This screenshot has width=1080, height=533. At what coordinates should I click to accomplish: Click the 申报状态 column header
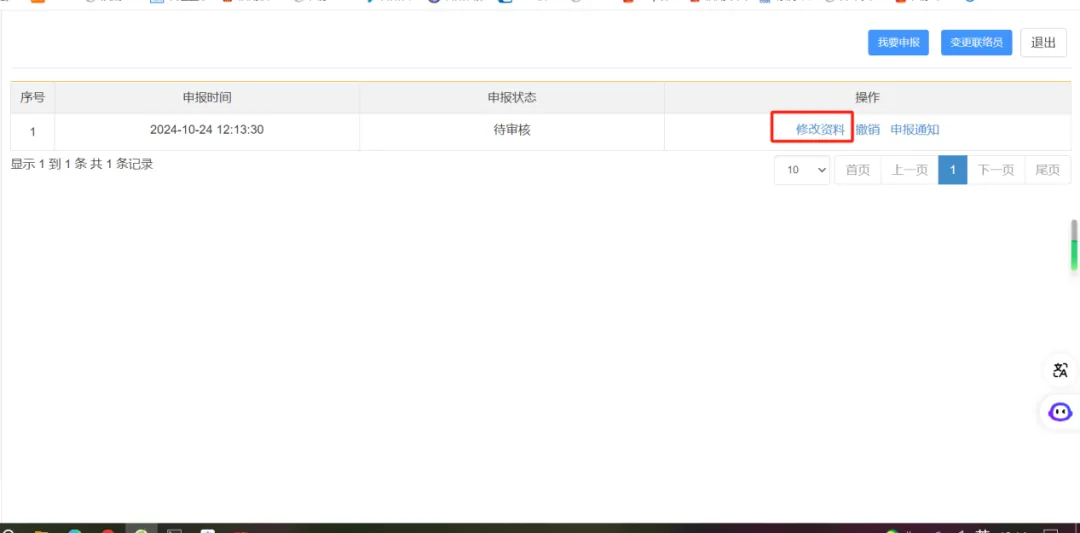[512, 97]
